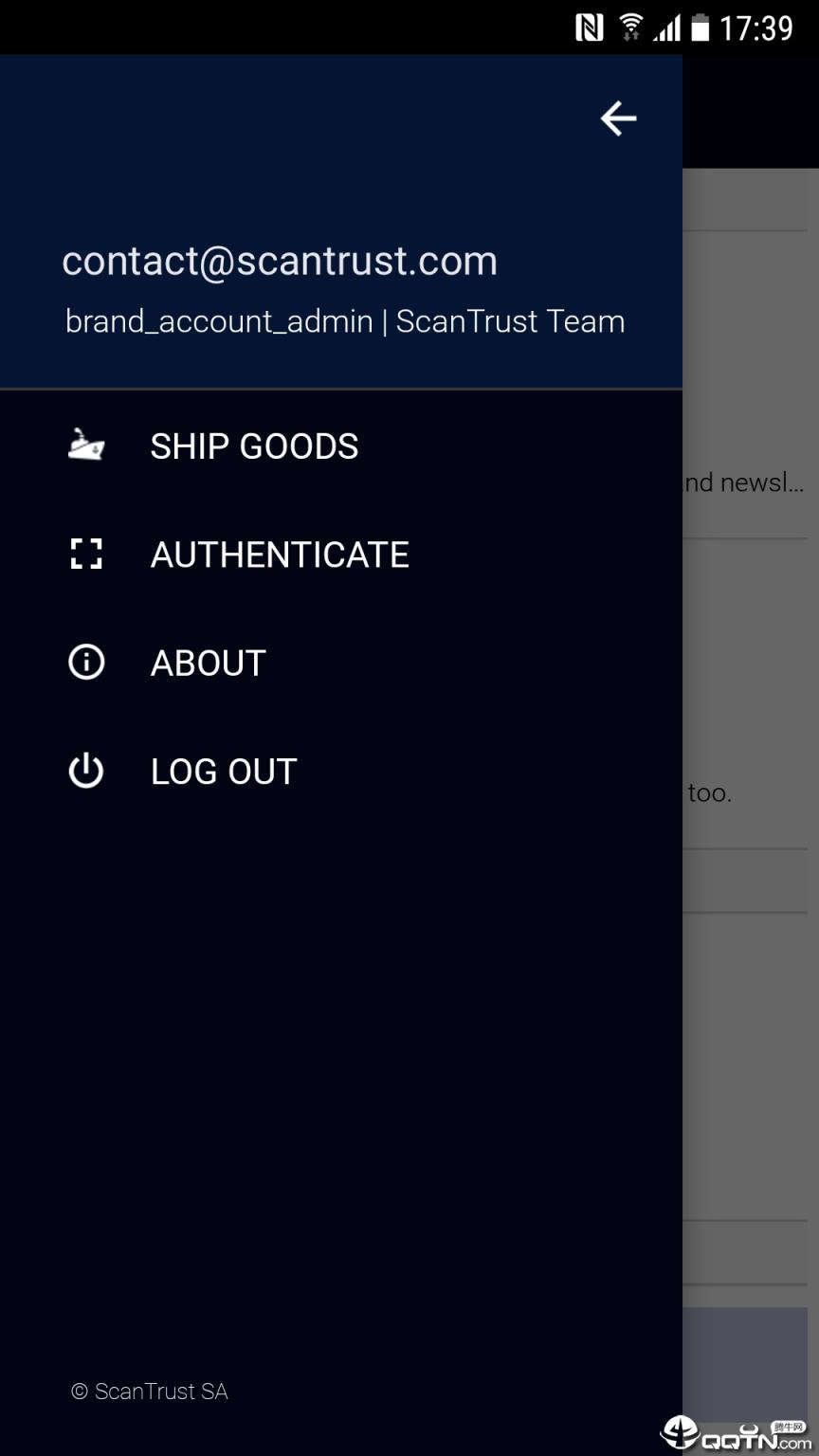
Task: Click the brand_account_admin ScanTrust Team text
Action: 345,321
